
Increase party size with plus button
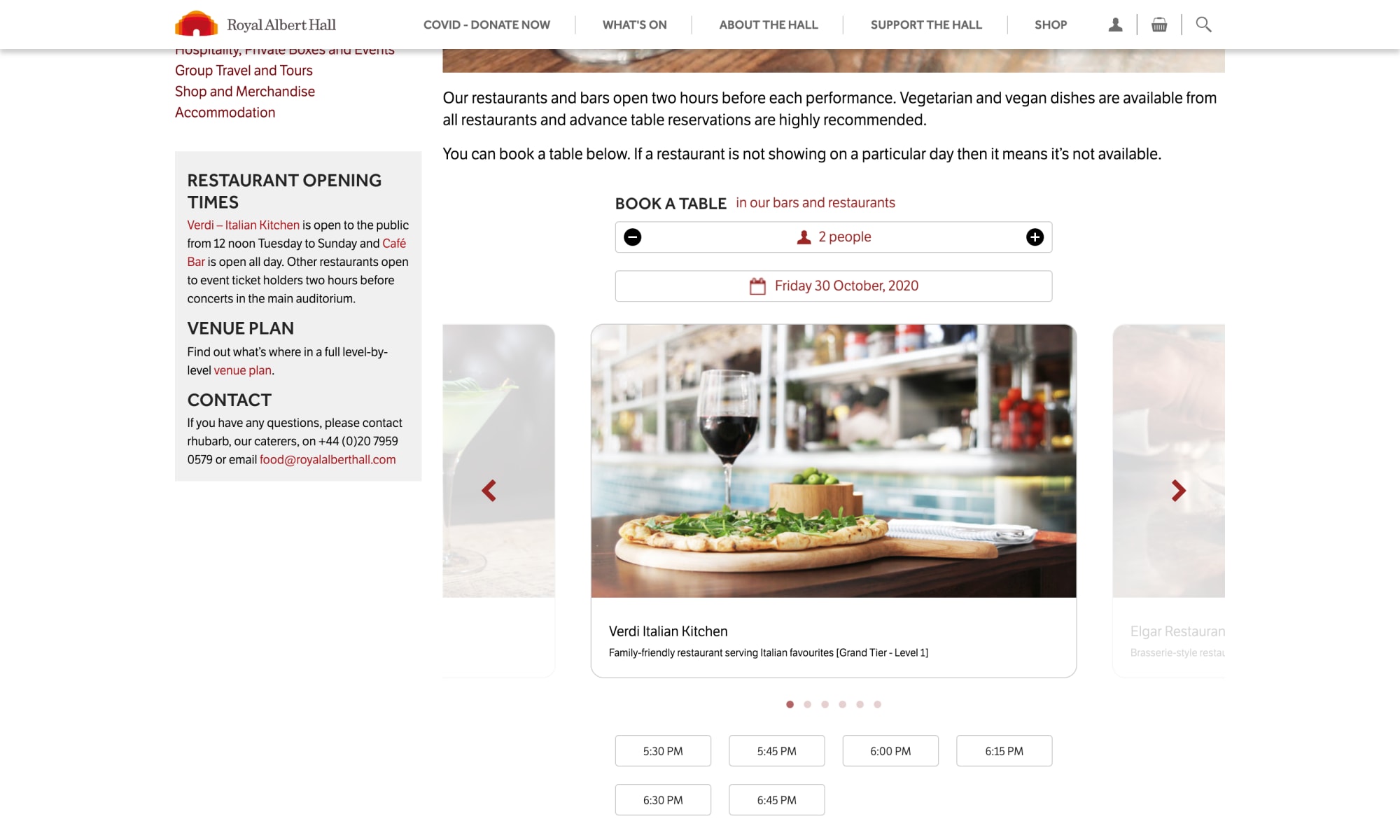tap(1035, 237)
